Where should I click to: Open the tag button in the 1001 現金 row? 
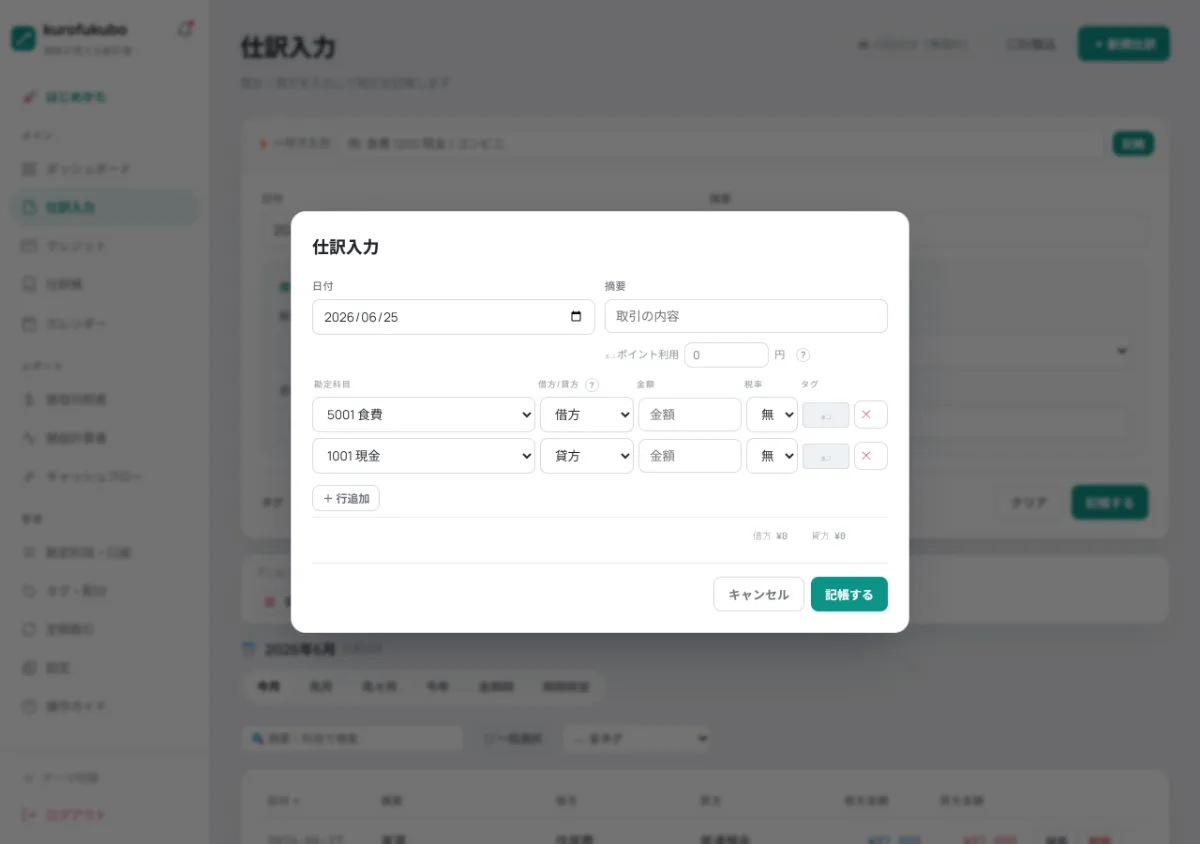(826, 456)
